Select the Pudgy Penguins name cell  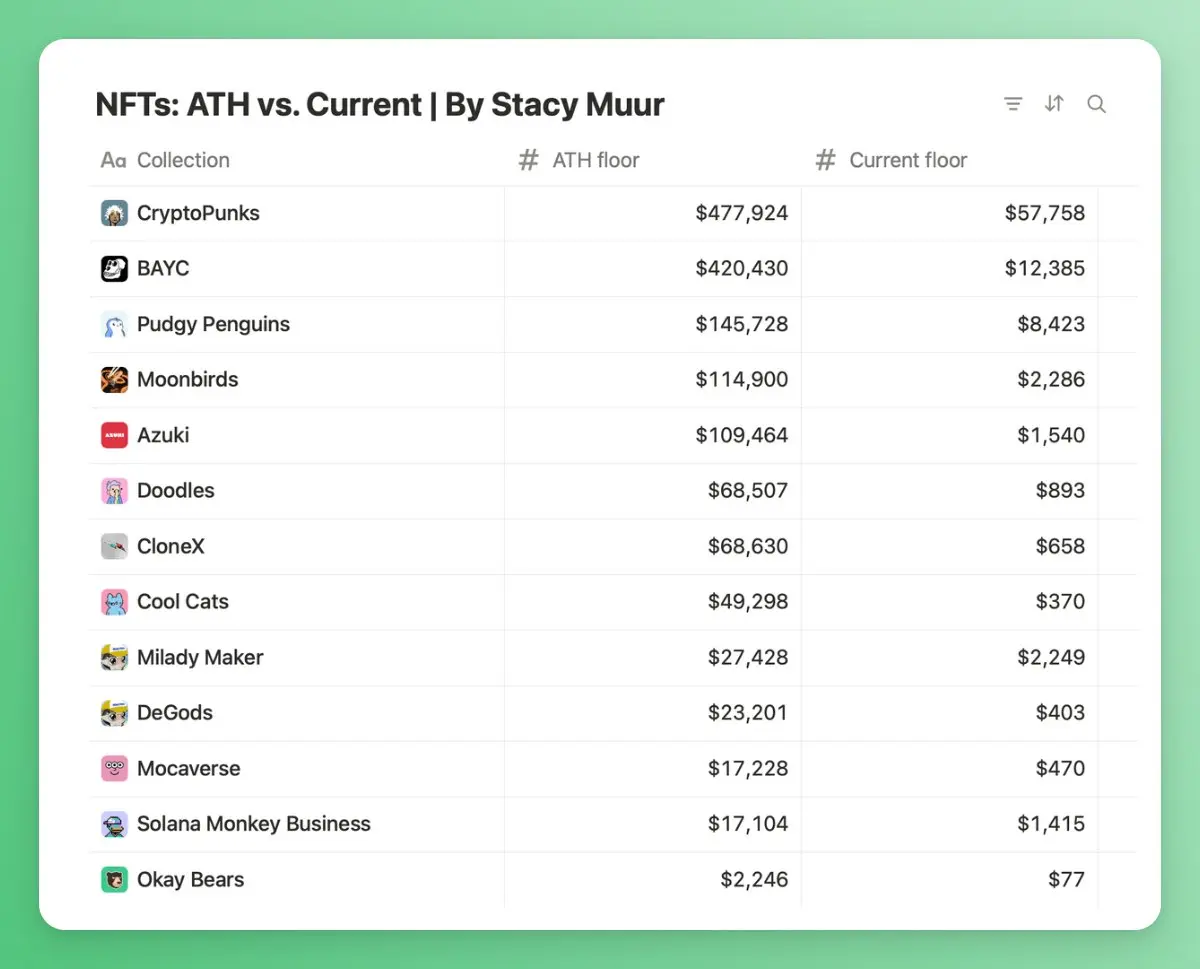pyautogui.click(x=297, y=324)
